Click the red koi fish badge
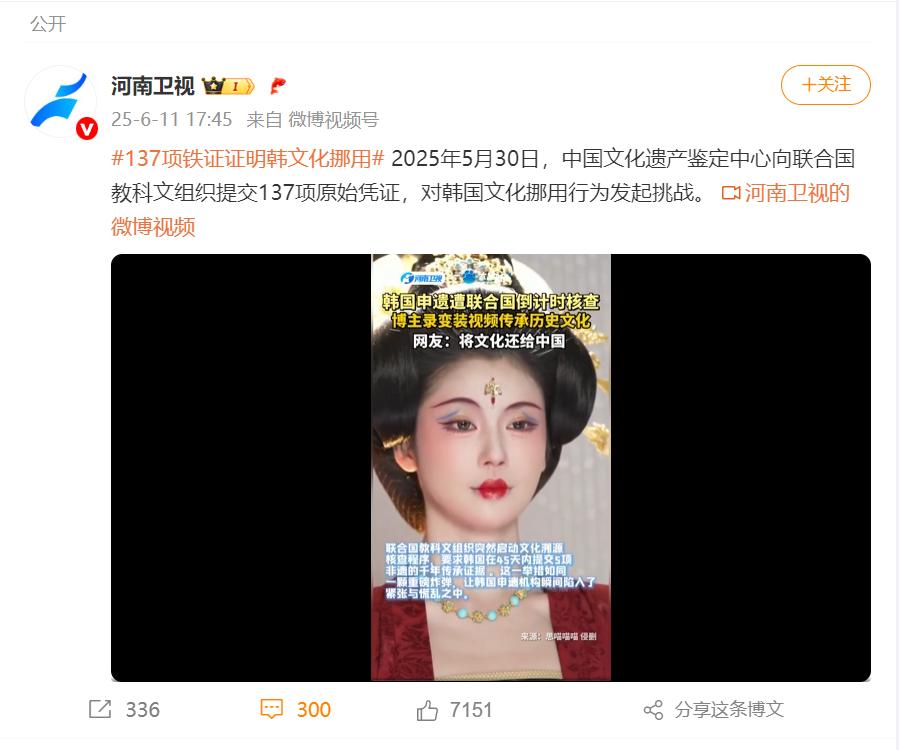This screenshot has height=750, width=899. (277, 86)
